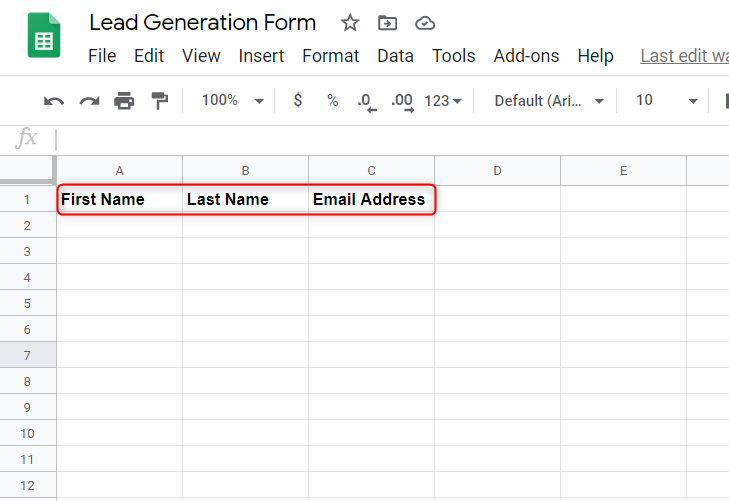
Task: Open the Insert menu
Action: (x=261, y=56)
